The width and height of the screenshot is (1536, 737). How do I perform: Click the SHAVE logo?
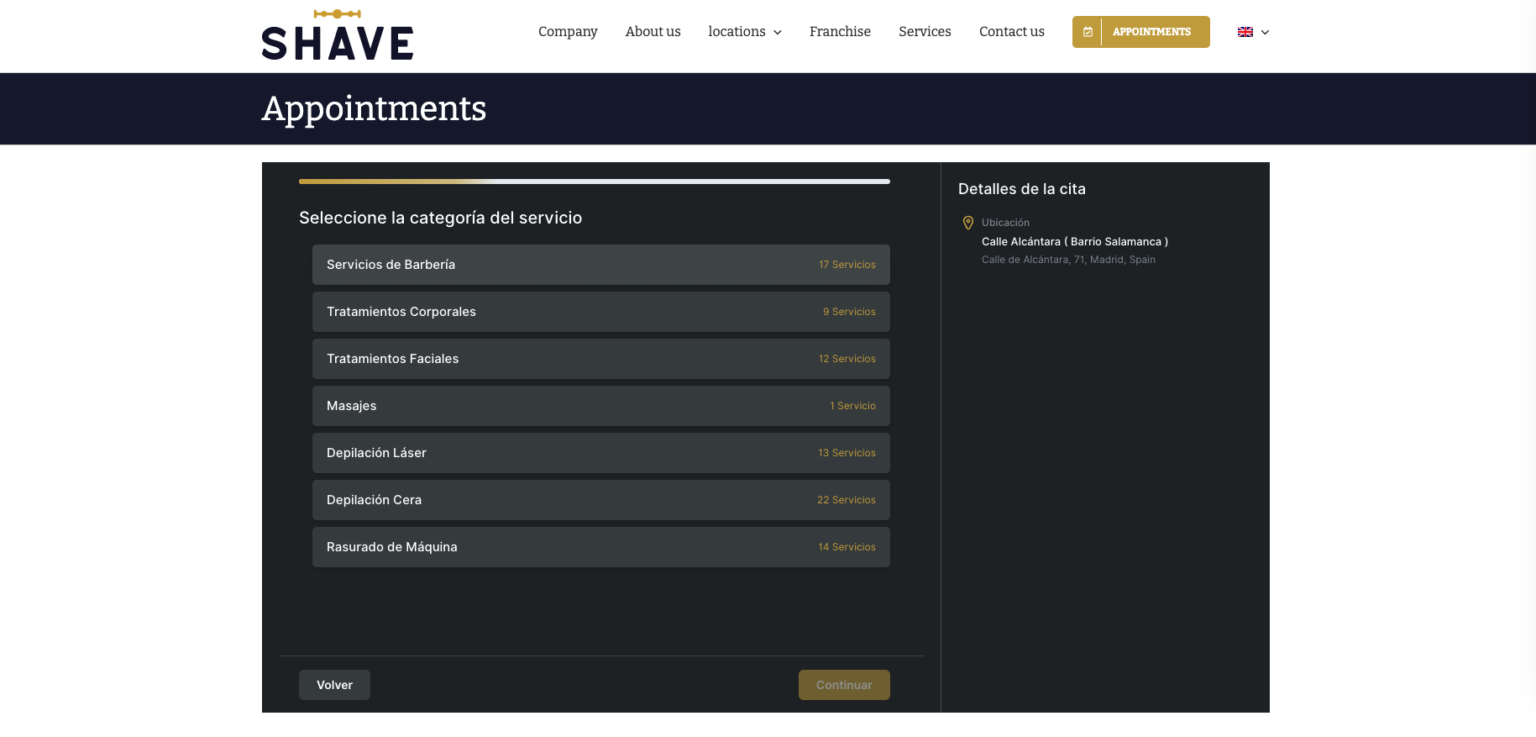pos(337,42)
